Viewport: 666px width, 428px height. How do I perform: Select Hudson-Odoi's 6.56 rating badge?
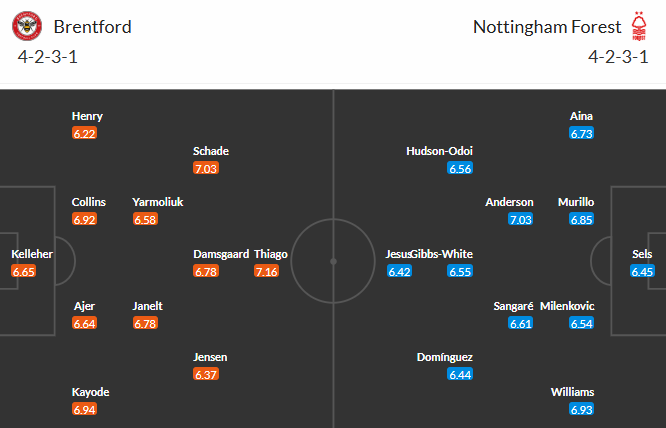460,168
